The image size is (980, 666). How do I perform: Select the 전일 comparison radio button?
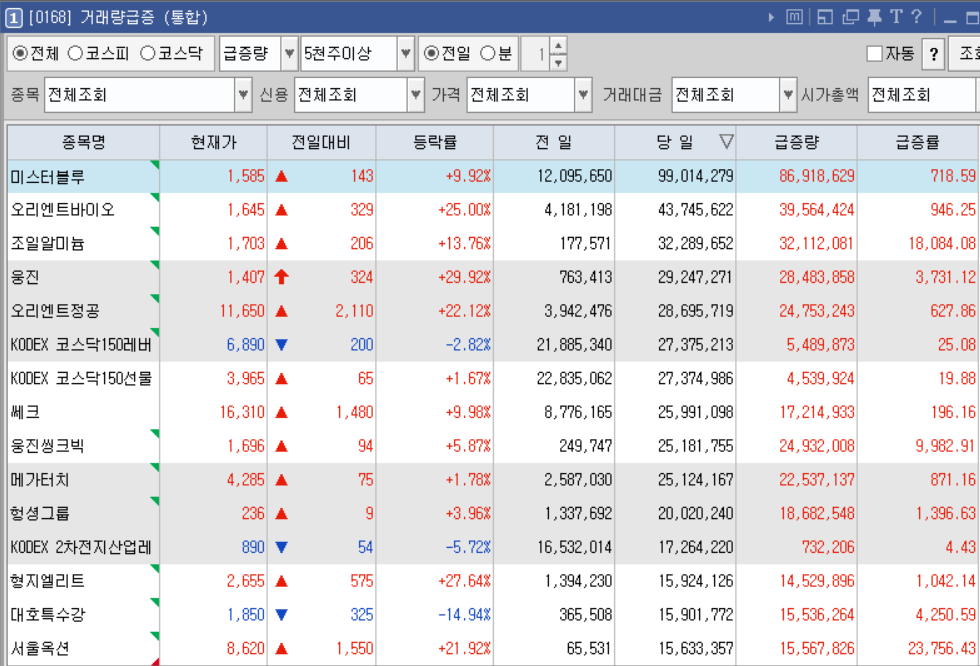point(431,54)
